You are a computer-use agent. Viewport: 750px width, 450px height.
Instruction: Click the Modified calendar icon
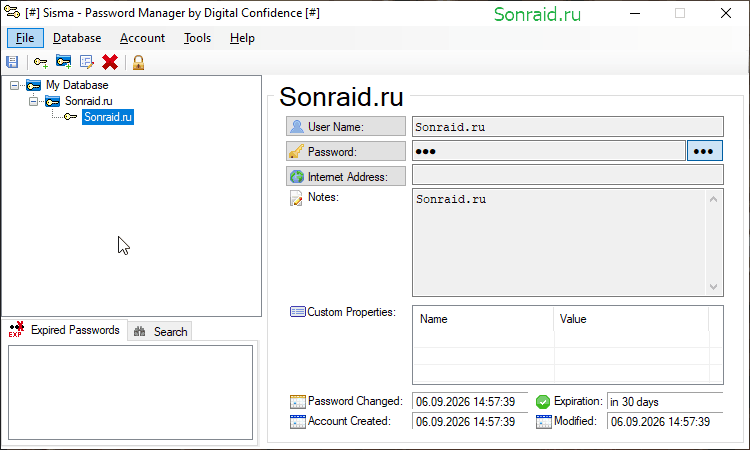[x=543, y=422]
